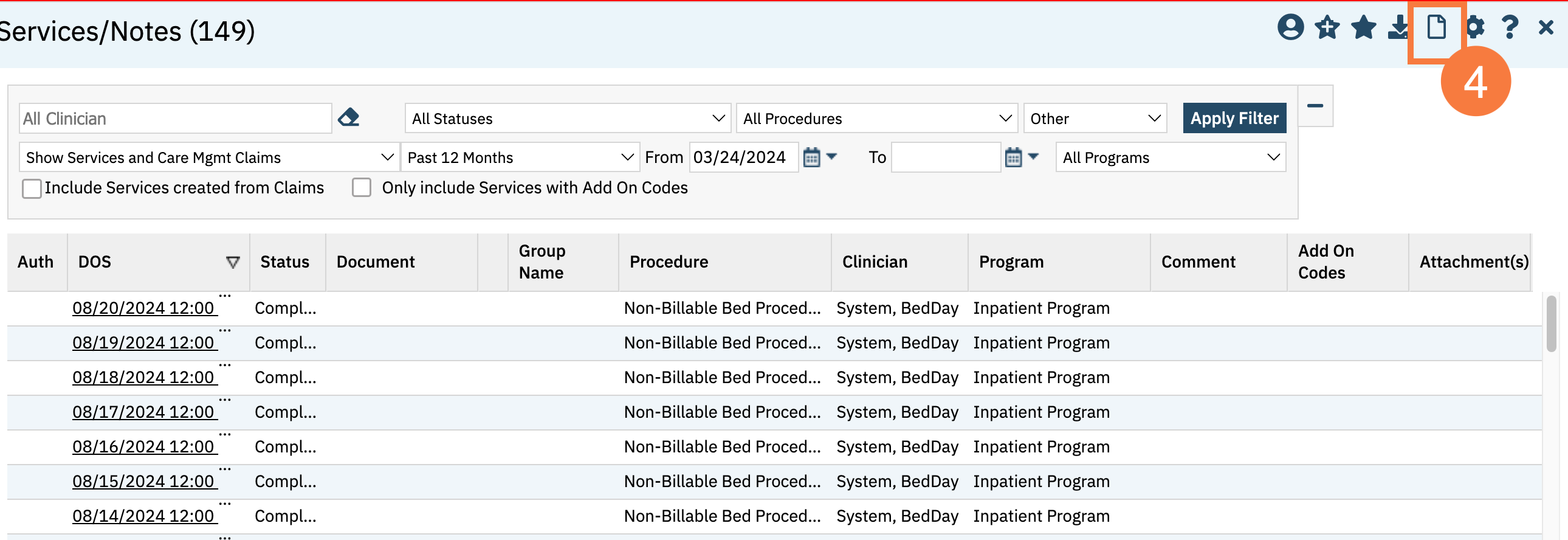The height and width of the screenshot is (540, 1568).
Task: Expand the Past 12 Months dropdown
Action: tap(520, 157)
